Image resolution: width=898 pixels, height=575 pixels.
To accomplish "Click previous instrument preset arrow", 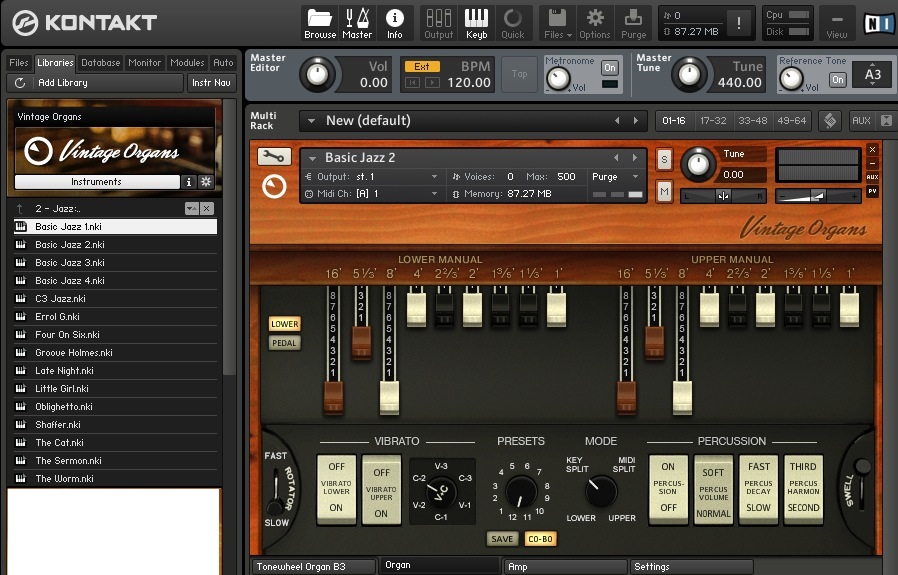I will click(616, 157).
